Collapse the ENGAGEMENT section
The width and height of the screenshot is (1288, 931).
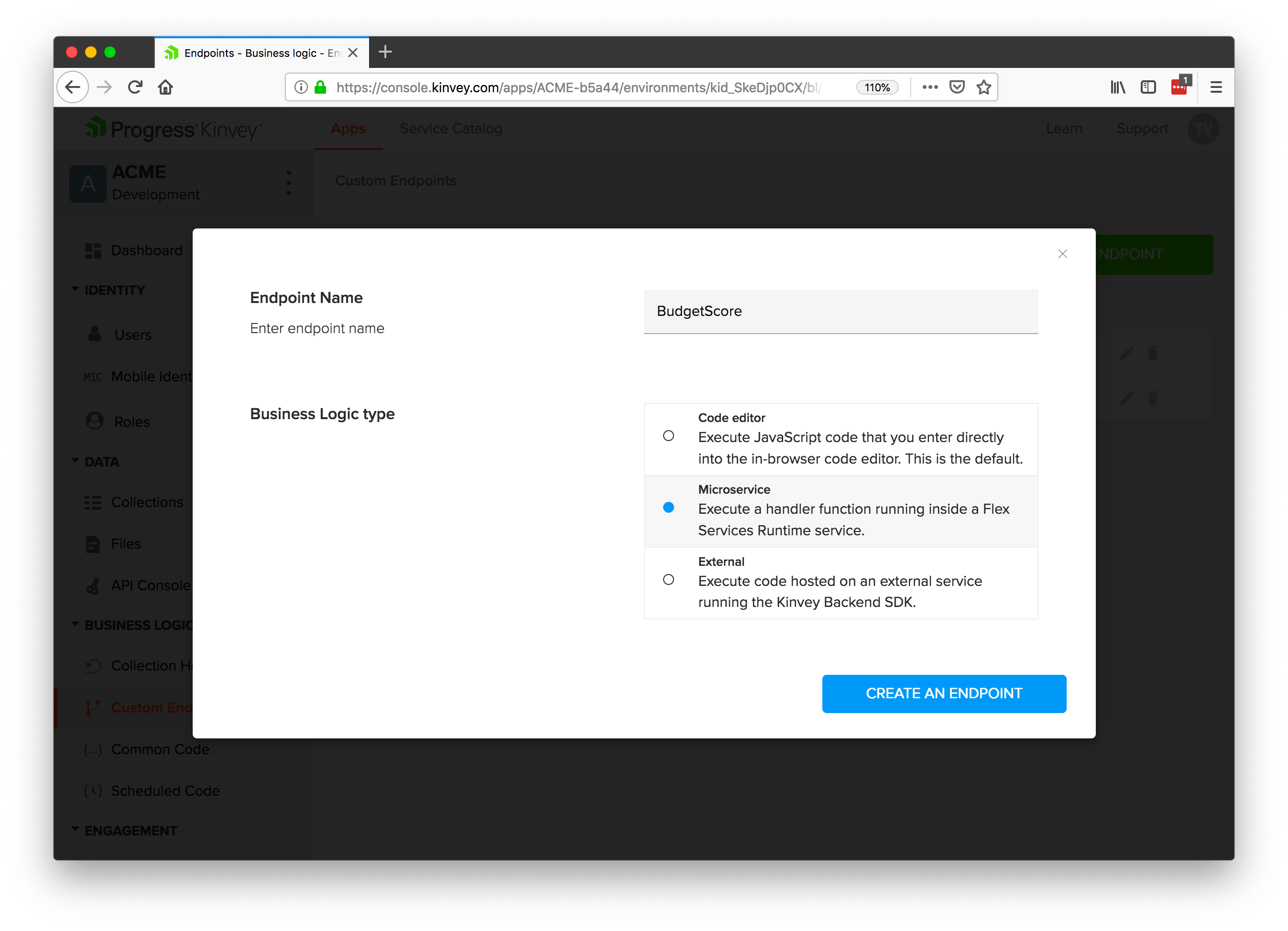point(124,831)
